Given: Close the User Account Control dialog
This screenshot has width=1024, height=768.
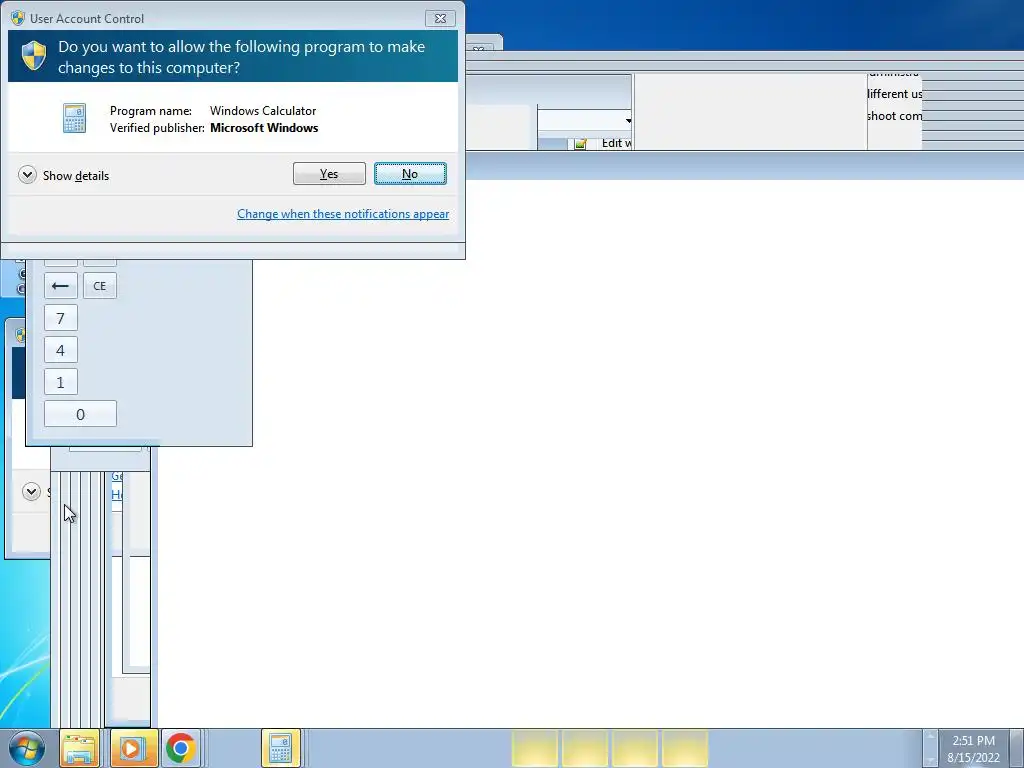Looking at the screenshot, I should coord(440,18).
